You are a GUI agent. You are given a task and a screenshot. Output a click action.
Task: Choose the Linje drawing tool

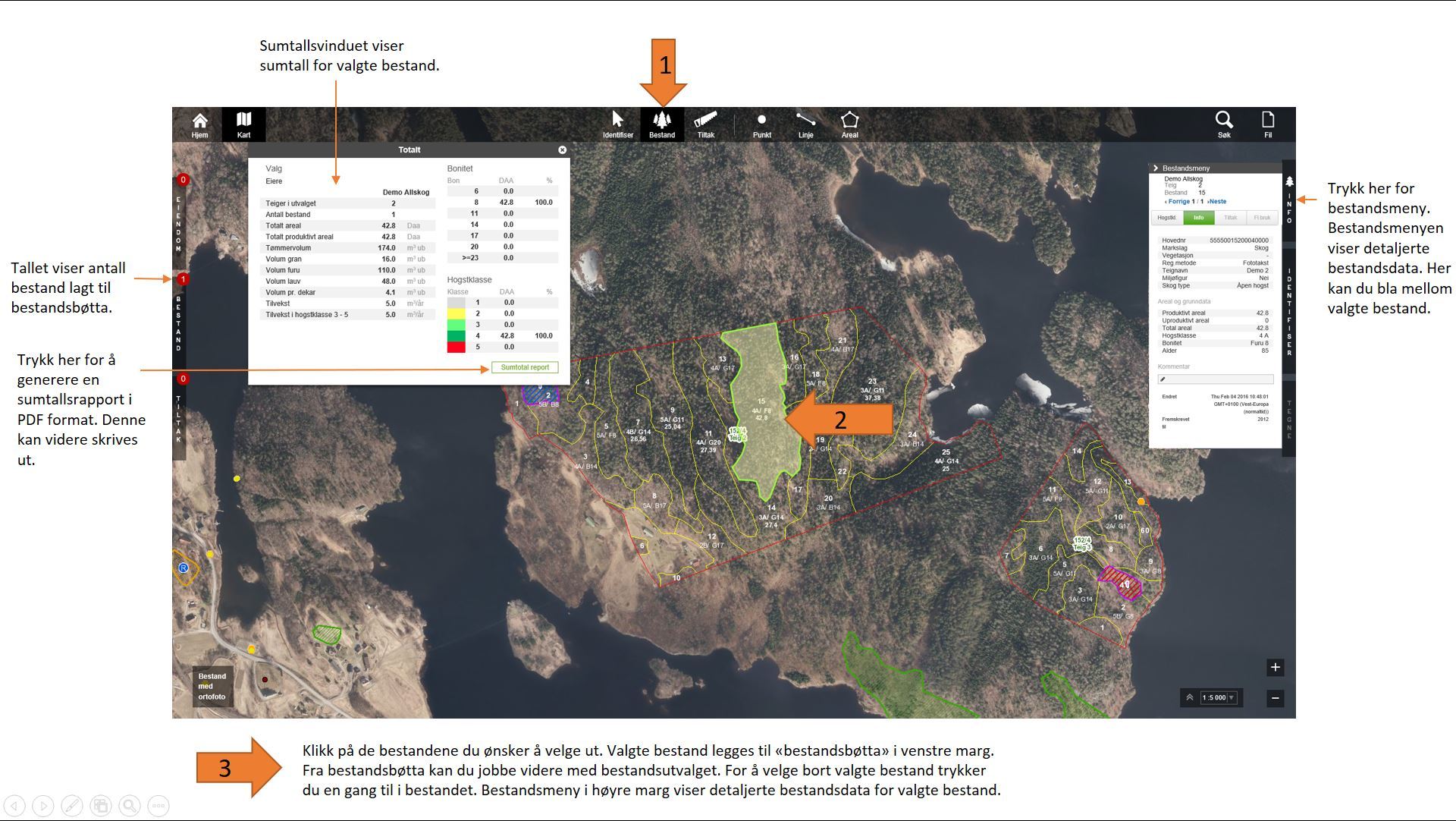coord(805,124)
